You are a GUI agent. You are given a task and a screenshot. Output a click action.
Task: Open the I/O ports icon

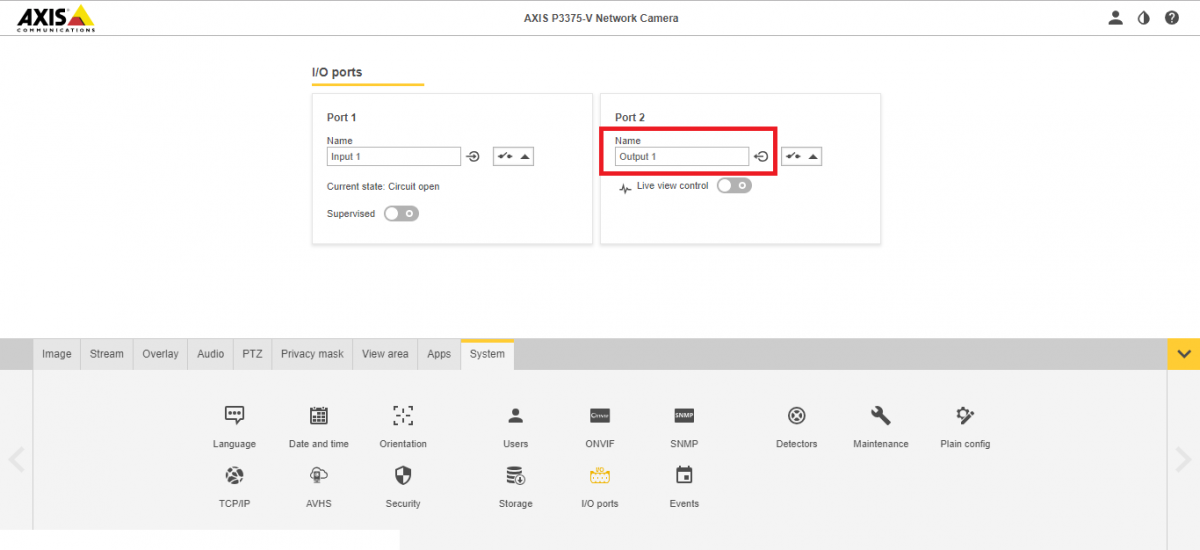[x=600, y=475]
